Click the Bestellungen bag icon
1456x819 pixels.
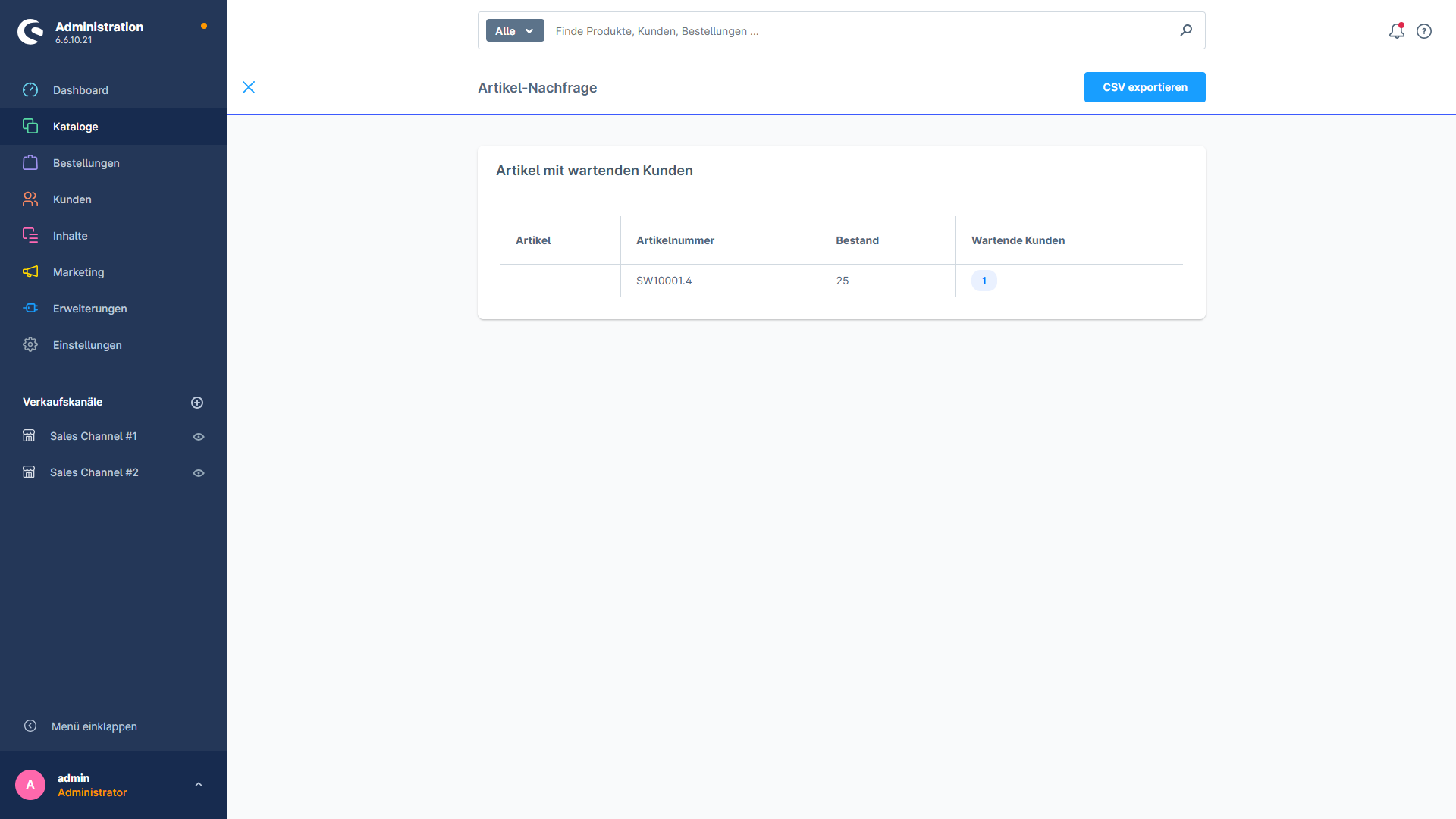30,162
